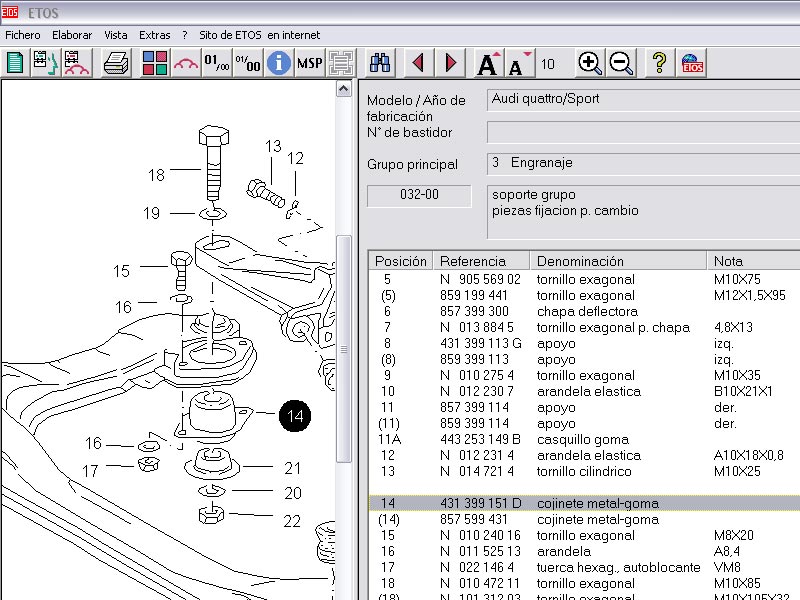This screenshot has width=800, height=600.
Task: Open the Vista menu
Action: point(116,35)
